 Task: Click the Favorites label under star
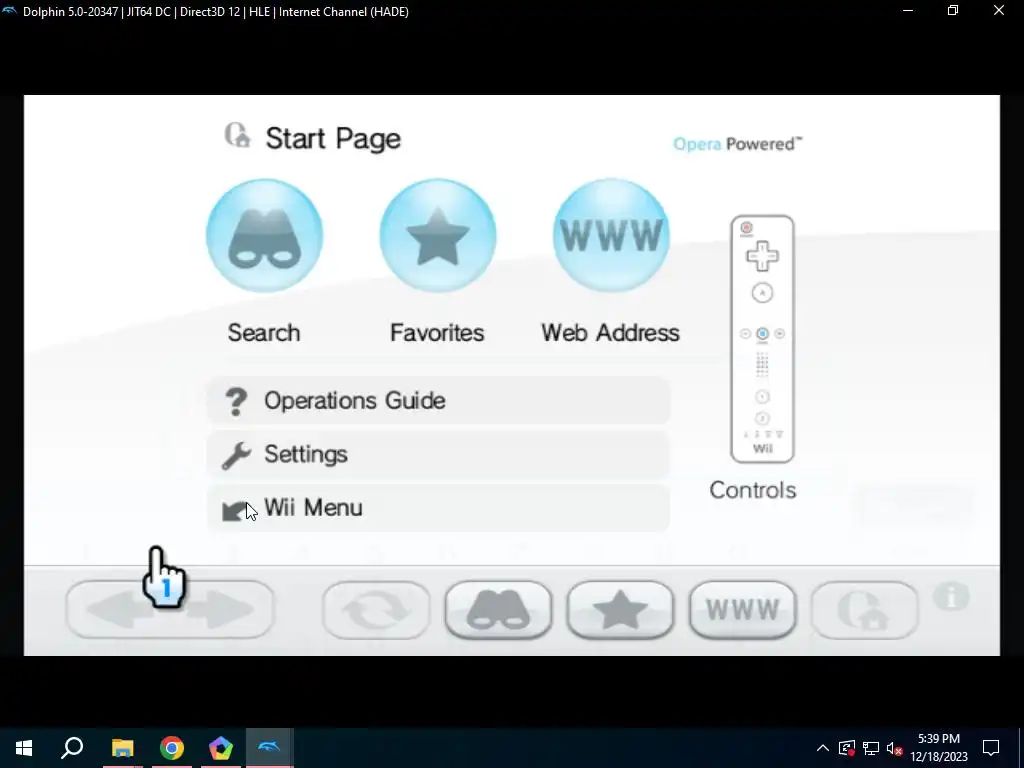437,333
